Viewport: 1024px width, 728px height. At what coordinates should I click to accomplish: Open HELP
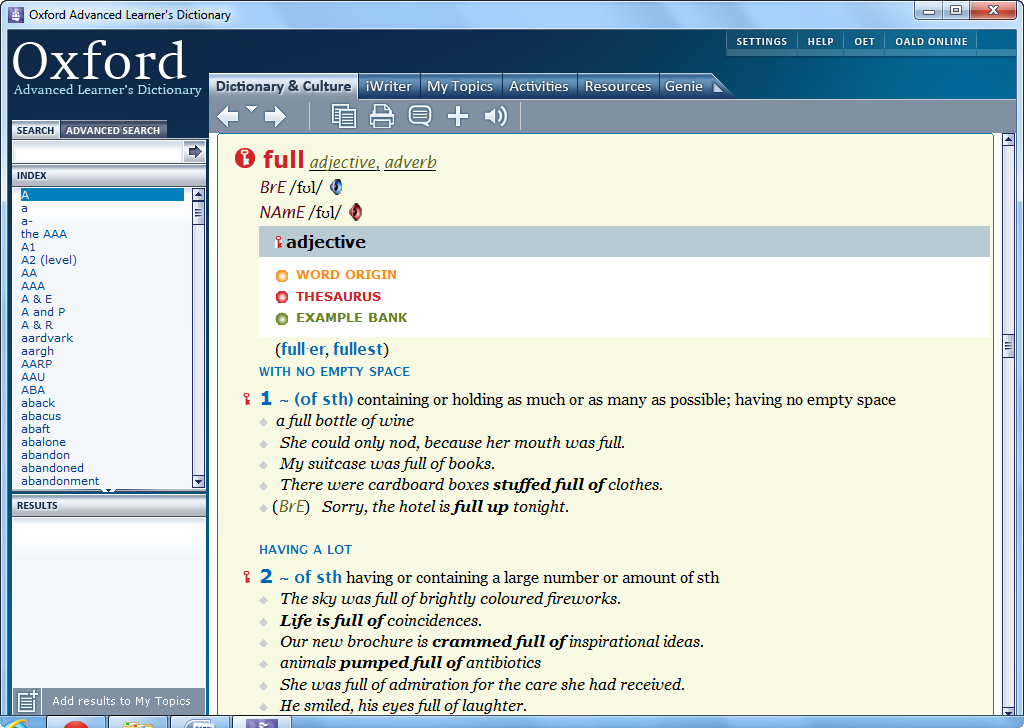pyautogui.click(x=820, y=41)
